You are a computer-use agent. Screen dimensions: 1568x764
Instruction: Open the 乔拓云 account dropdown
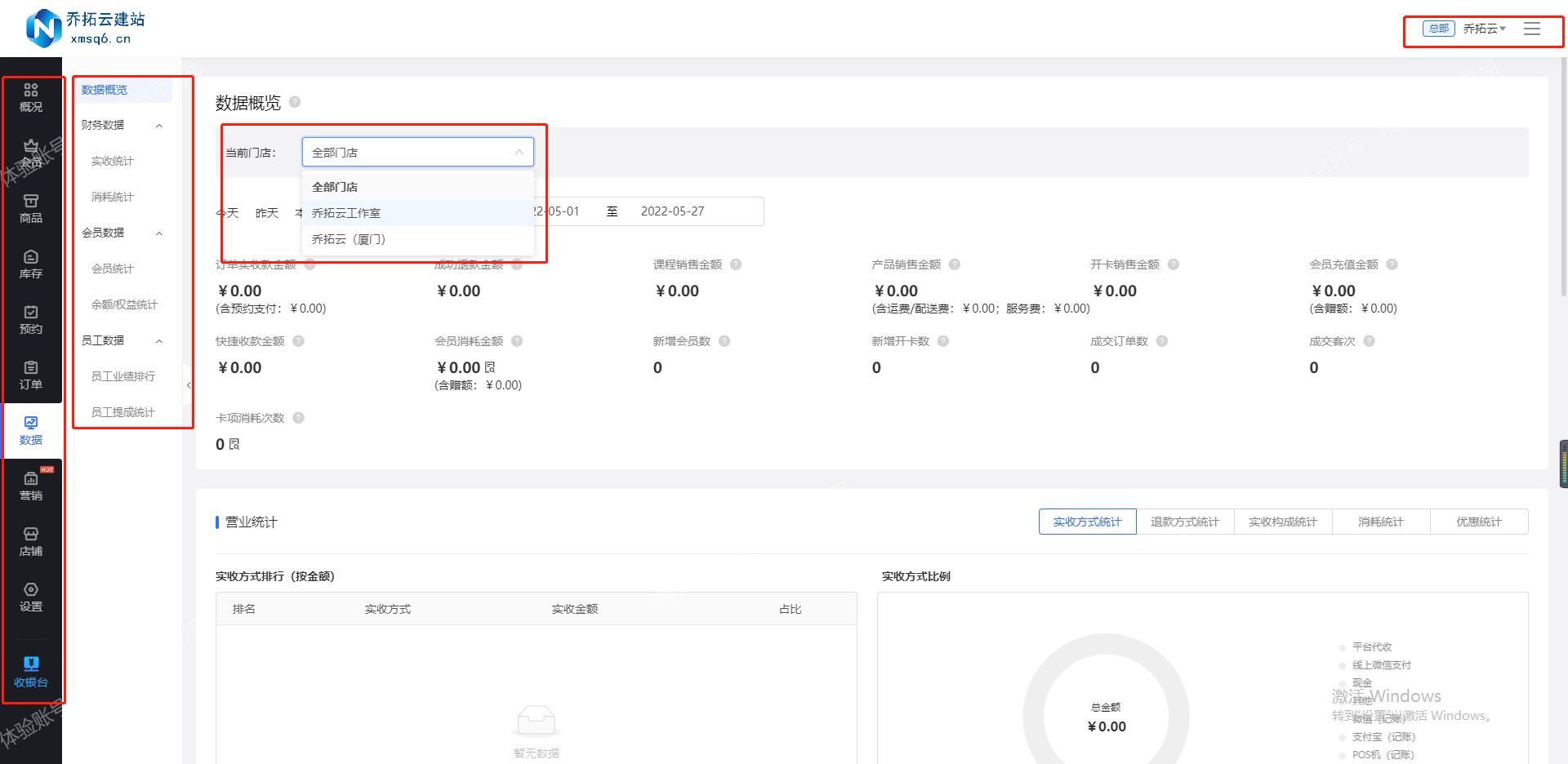(x=1482, y=28)
